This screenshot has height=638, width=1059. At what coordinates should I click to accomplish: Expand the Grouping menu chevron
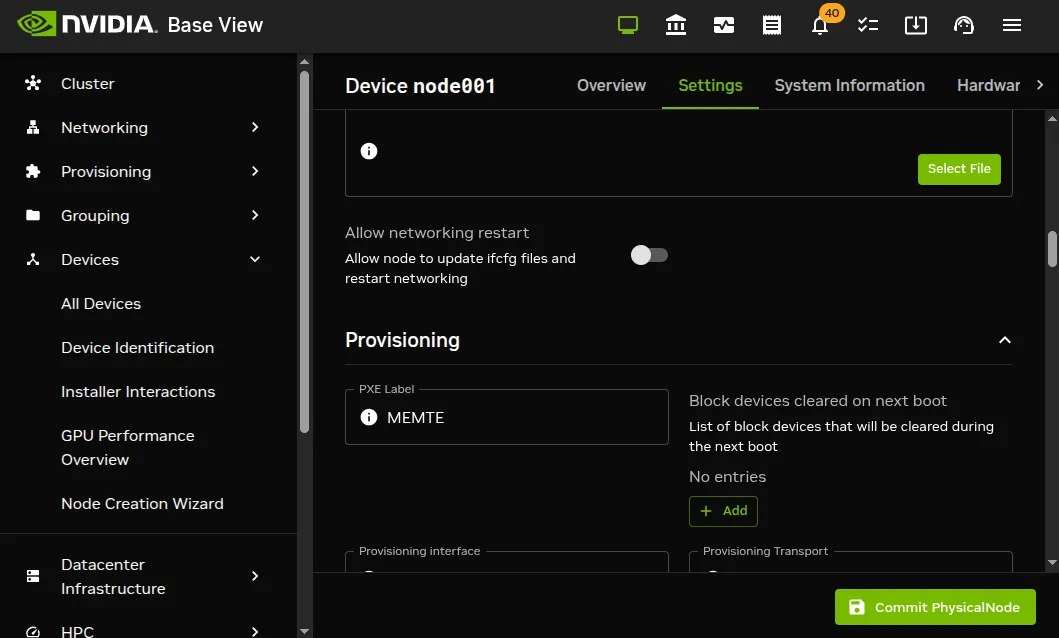pyautogui.click(x=255, y=215)
